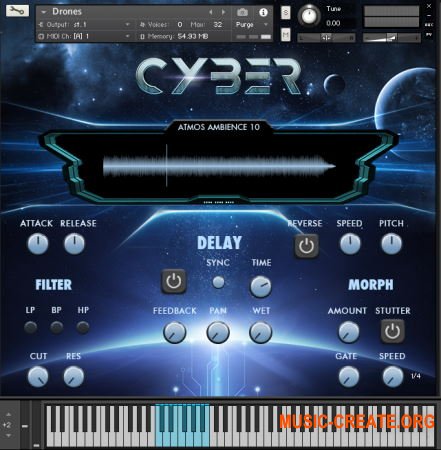This screenshot has width=441, height=450.
Task: Toggle the Stutter power button
Action: 393,331
